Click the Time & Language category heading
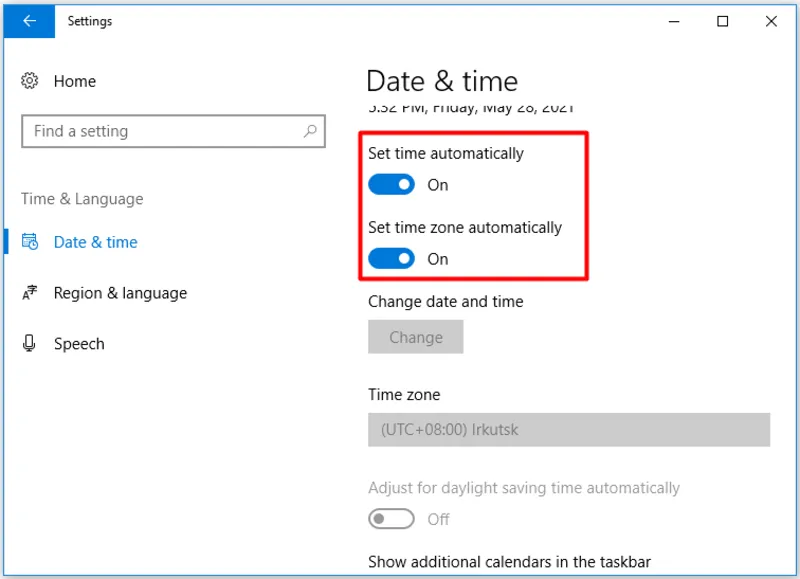The width and height of the screenshot is (800, 579). (82, 198)
